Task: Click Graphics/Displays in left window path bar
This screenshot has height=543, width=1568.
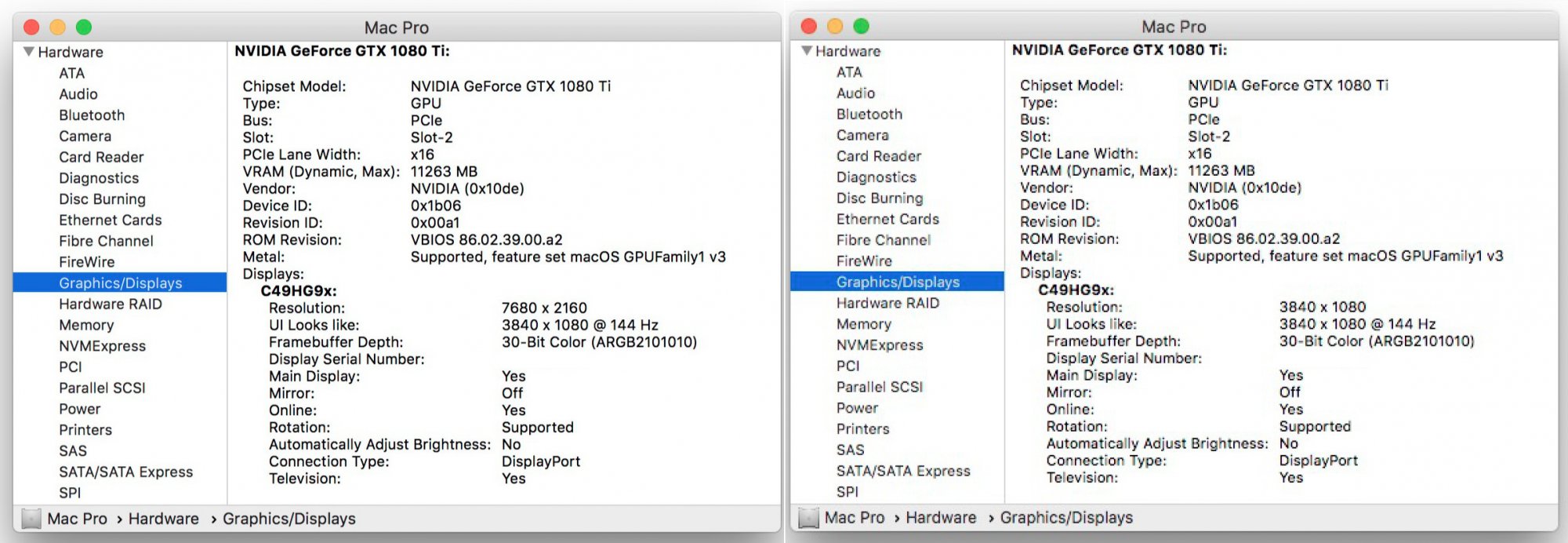Action: point(289,519)
